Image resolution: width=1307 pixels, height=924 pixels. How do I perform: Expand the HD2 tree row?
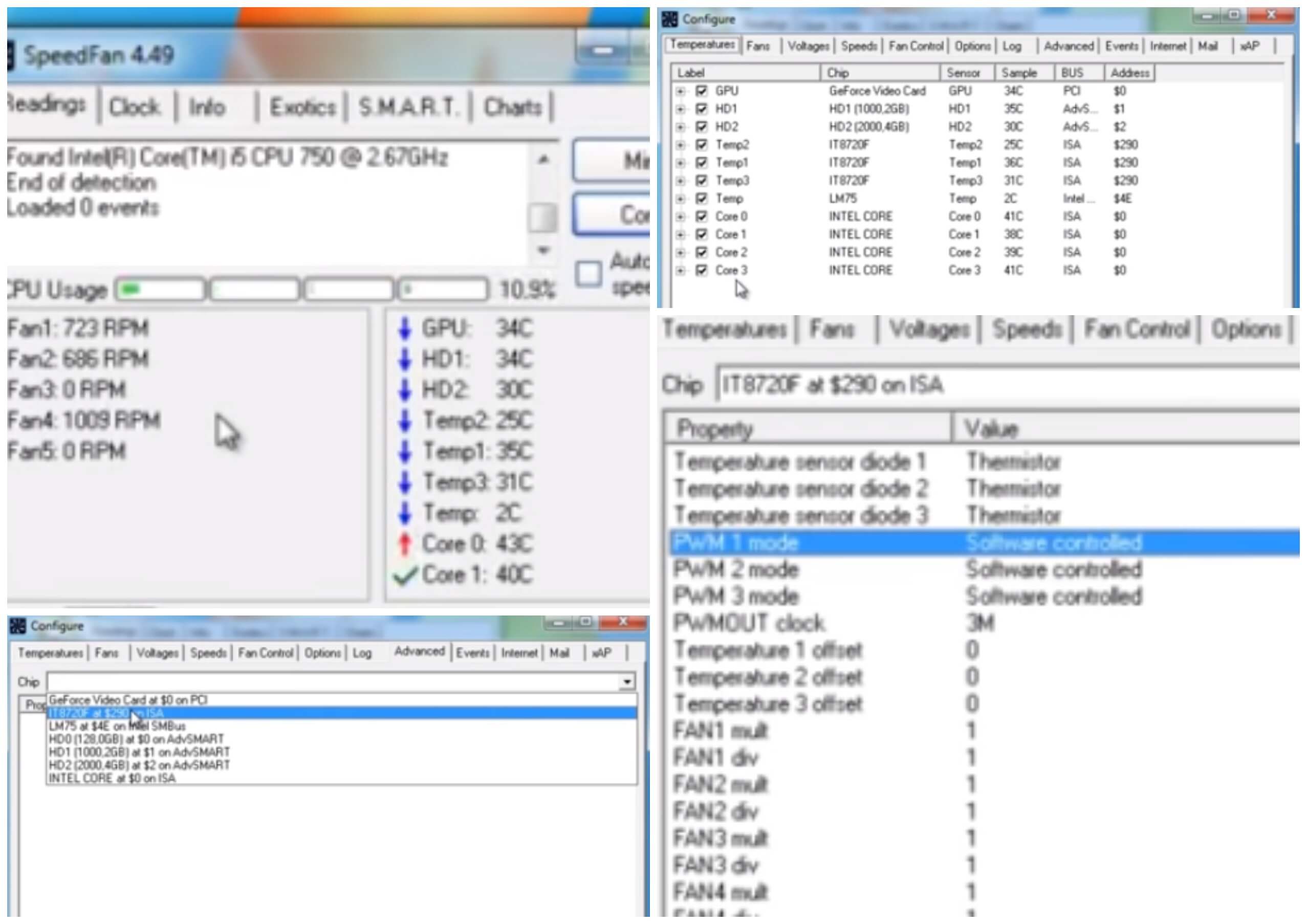click(680, 127)
